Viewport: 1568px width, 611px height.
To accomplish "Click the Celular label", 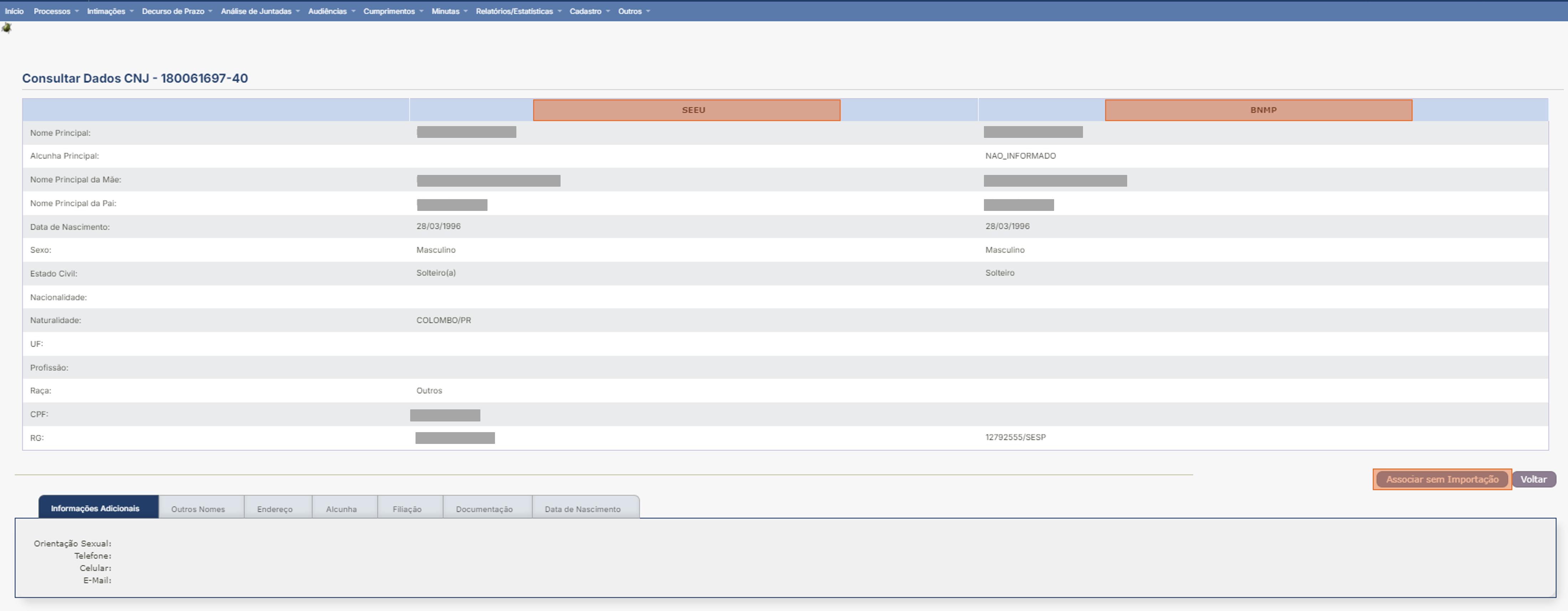I will [x=96, y=568].
